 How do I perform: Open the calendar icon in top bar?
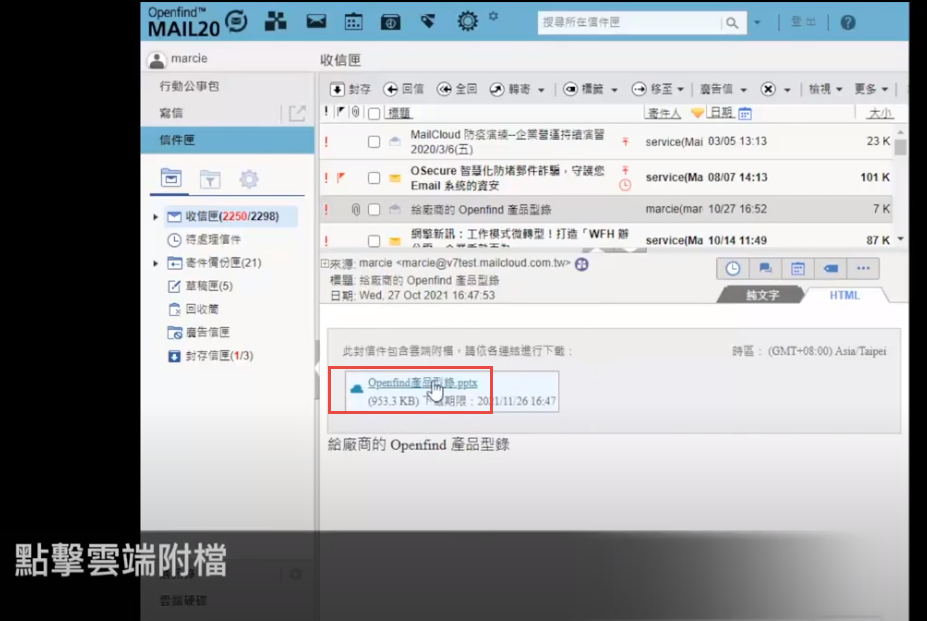[x=354, y=22]
